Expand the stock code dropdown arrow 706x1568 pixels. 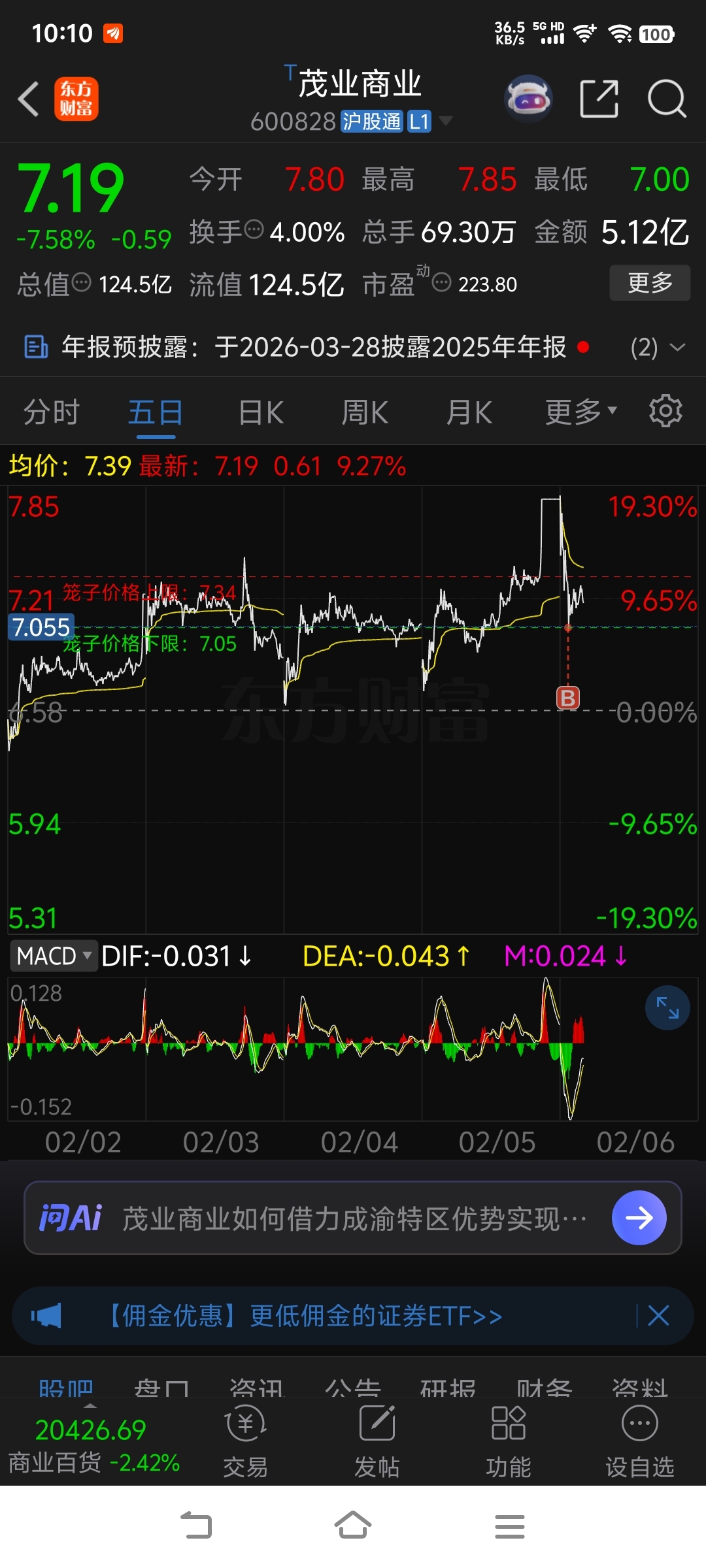445,121
